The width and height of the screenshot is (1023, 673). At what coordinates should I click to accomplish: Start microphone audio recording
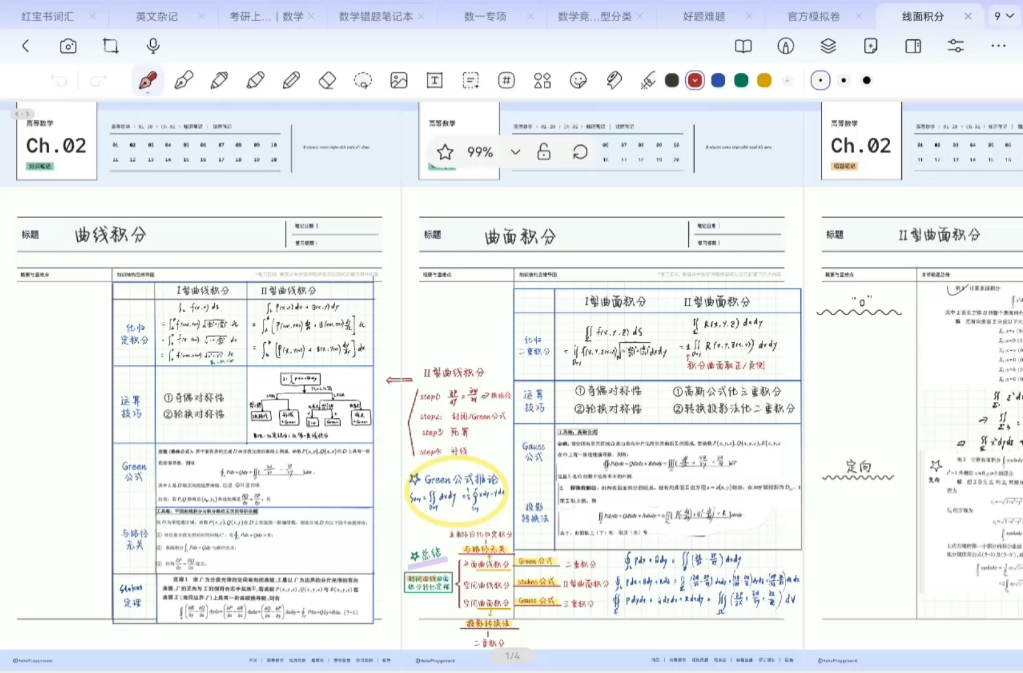coord(153,46)
